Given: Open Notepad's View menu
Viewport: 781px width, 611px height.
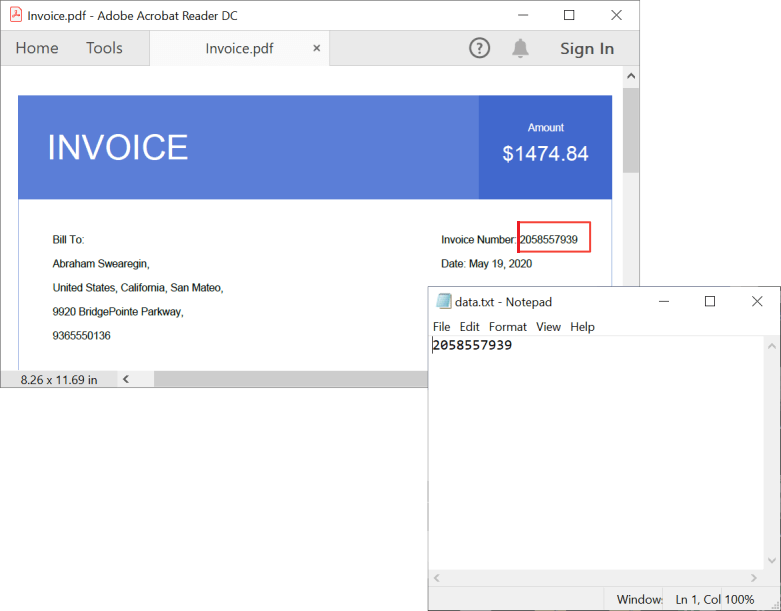Looking at the screenshot, I should pyautogui.click(x=548, y=327).
